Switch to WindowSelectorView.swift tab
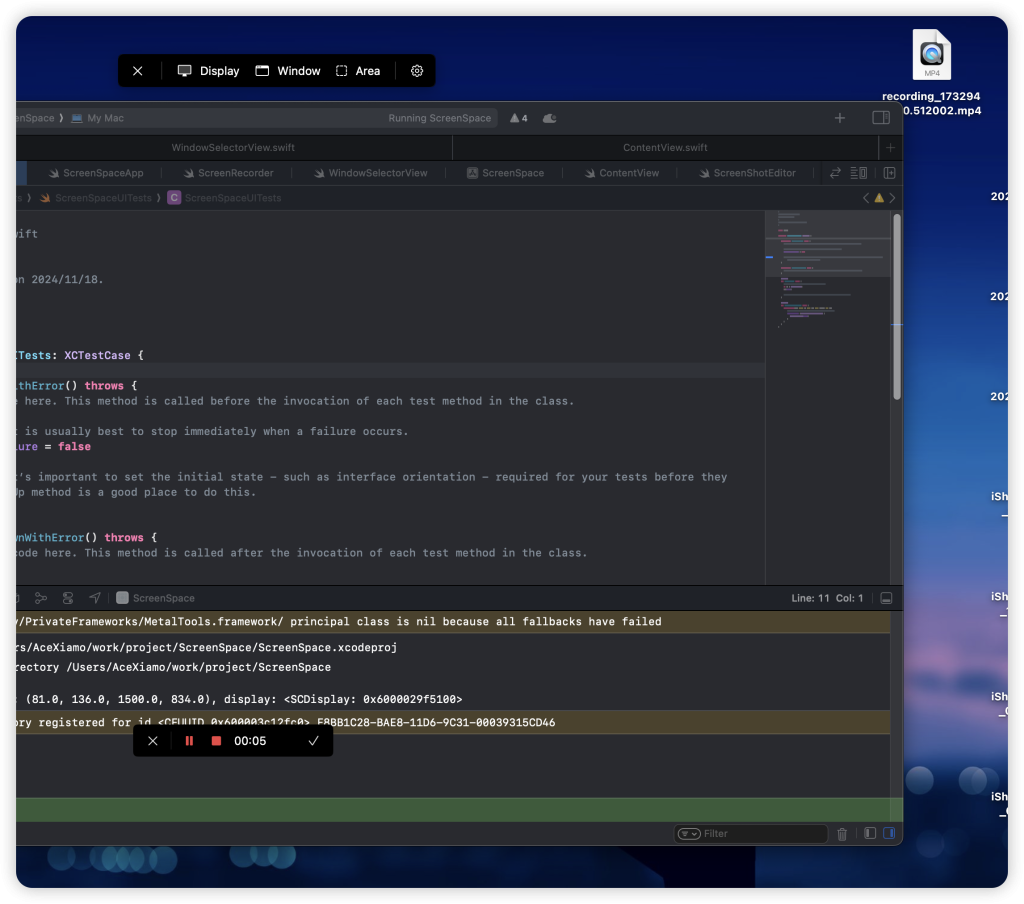Viewport: 1024px width, 904px height. click(233, 147)
